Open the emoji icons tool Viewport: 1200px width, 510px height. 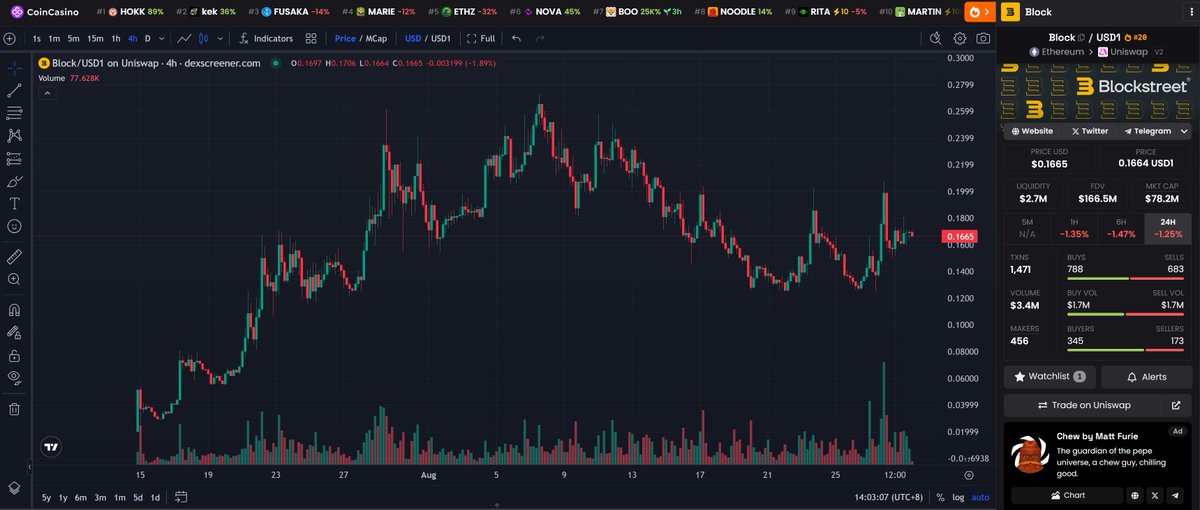pyautogui.click(x=15, y=226)
